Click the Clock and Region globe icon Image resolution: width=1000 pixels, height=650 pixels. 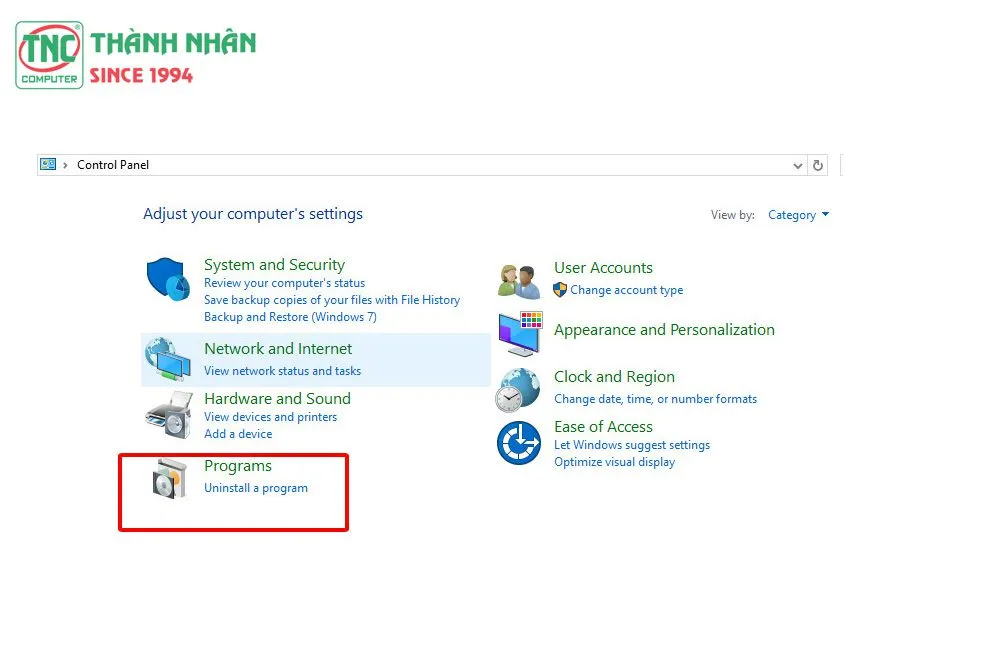coord(519,390)
